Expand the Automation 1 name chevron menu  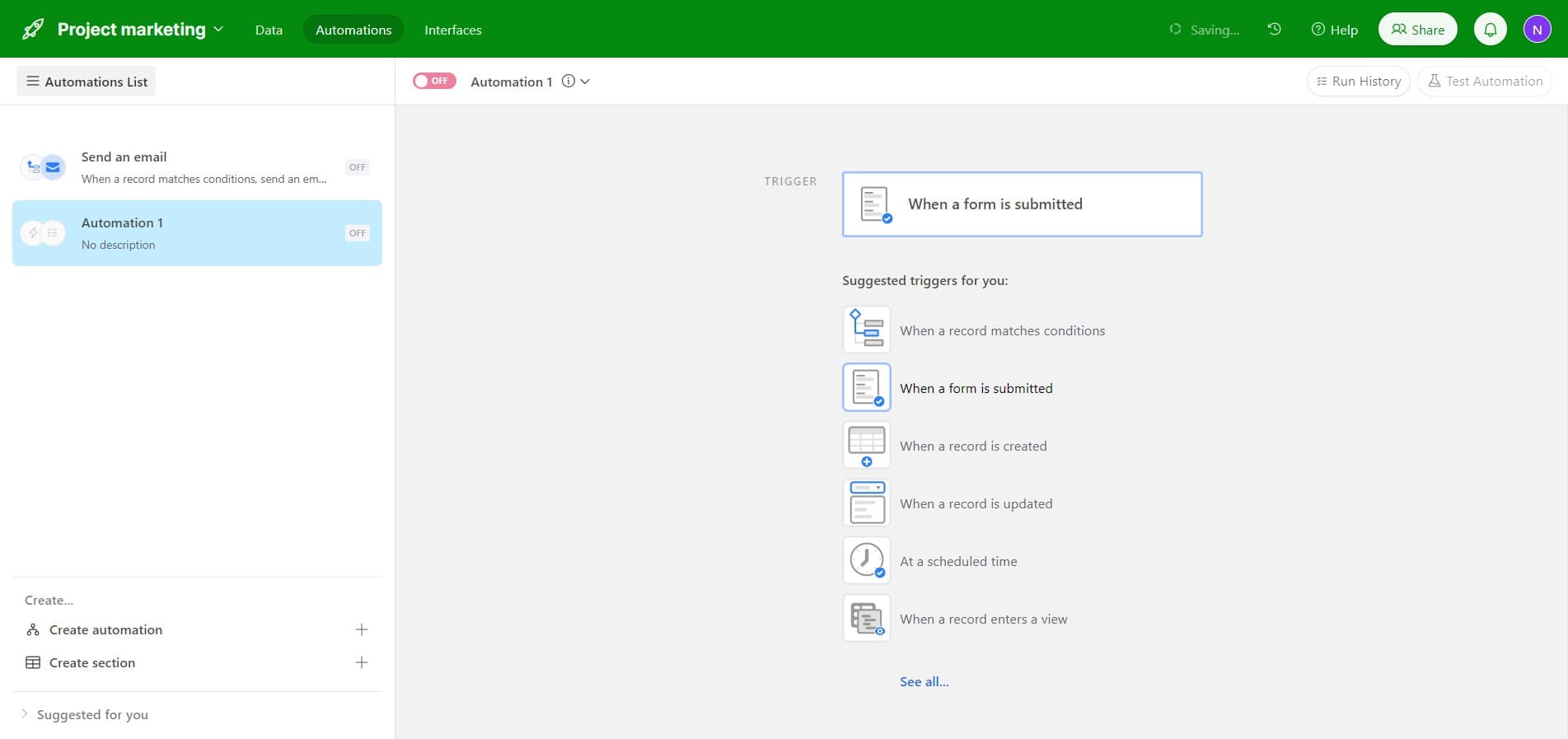click(x=585, y=82)
